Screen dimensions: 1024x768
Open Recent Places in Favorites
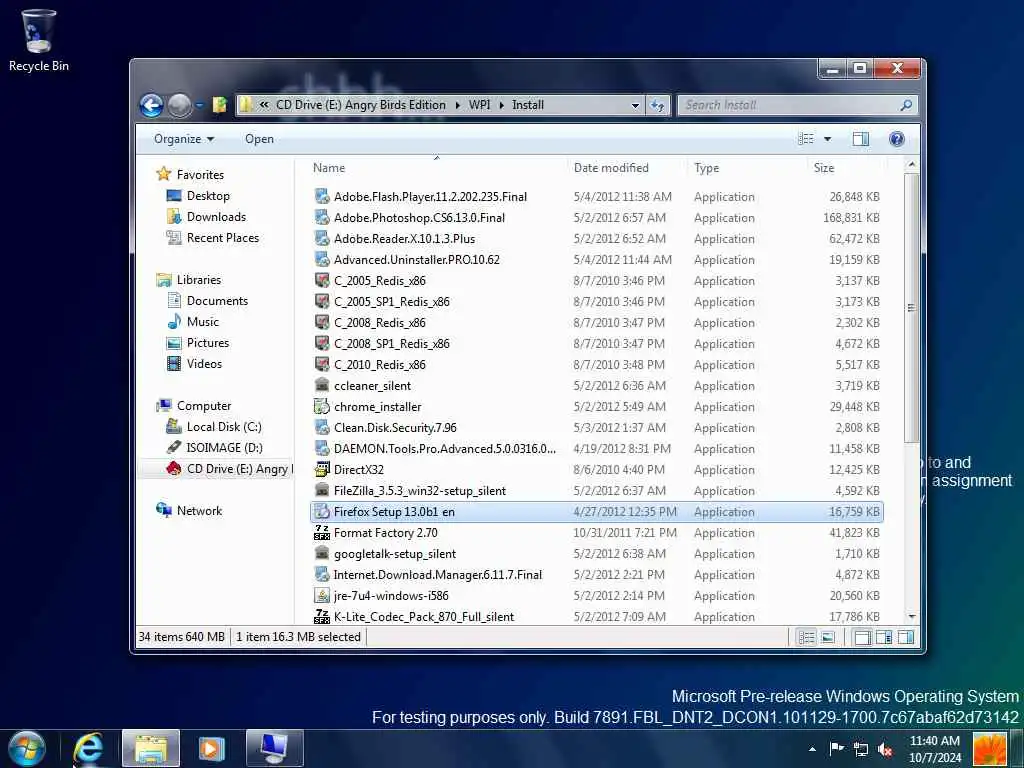coord(223,238)
